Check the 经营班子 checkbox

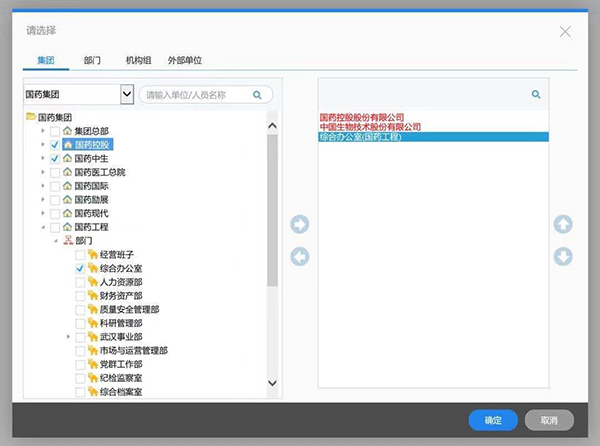80,255
